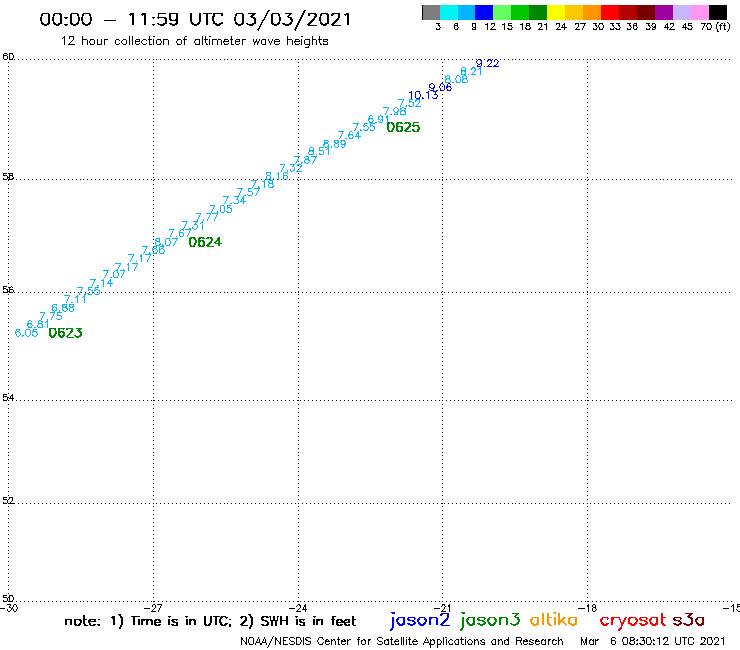Click the 54 latitude axis label
Screen dimensions: 740x650
8,398
